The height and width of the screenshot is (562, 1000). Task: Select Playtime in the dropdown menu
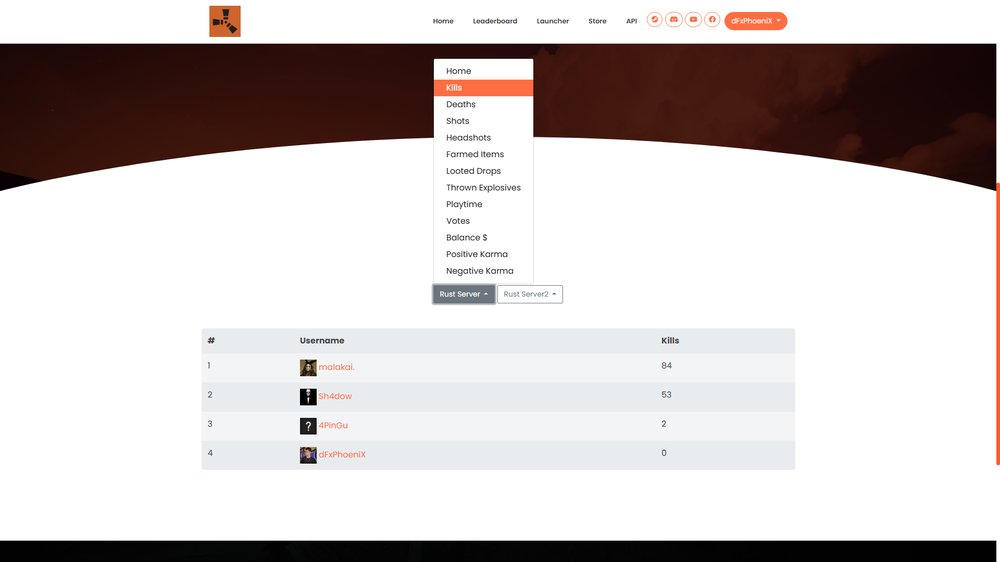click(483, 203)
